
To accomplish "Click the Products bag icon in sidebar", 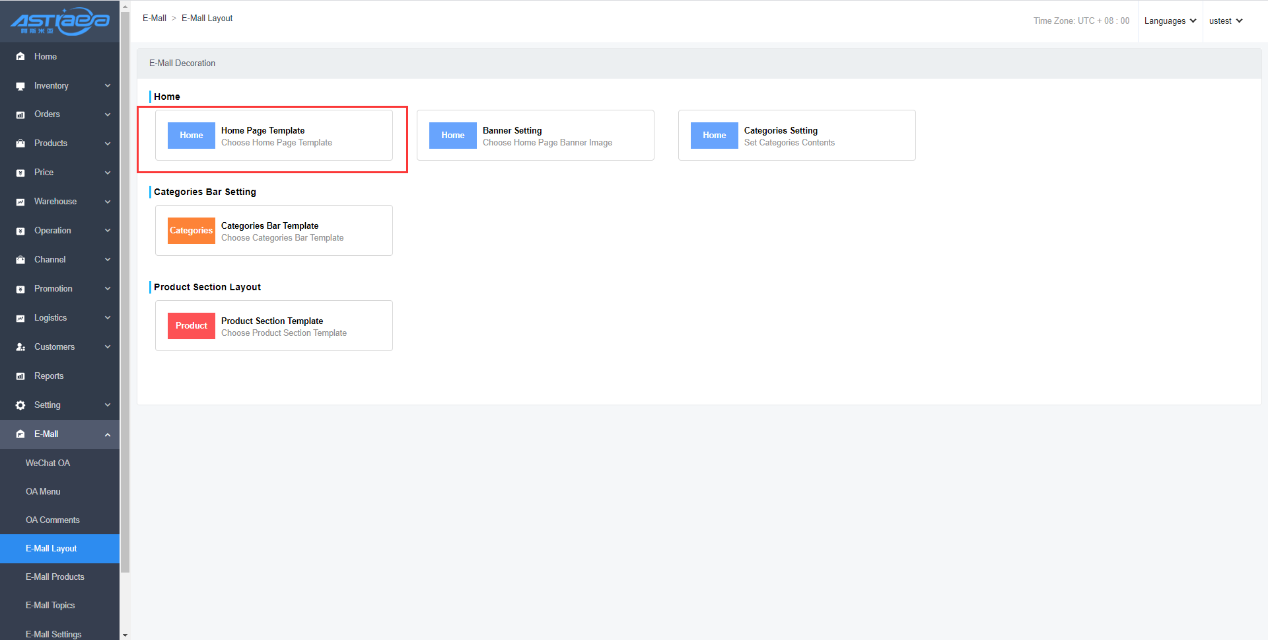I will [20, 144].
